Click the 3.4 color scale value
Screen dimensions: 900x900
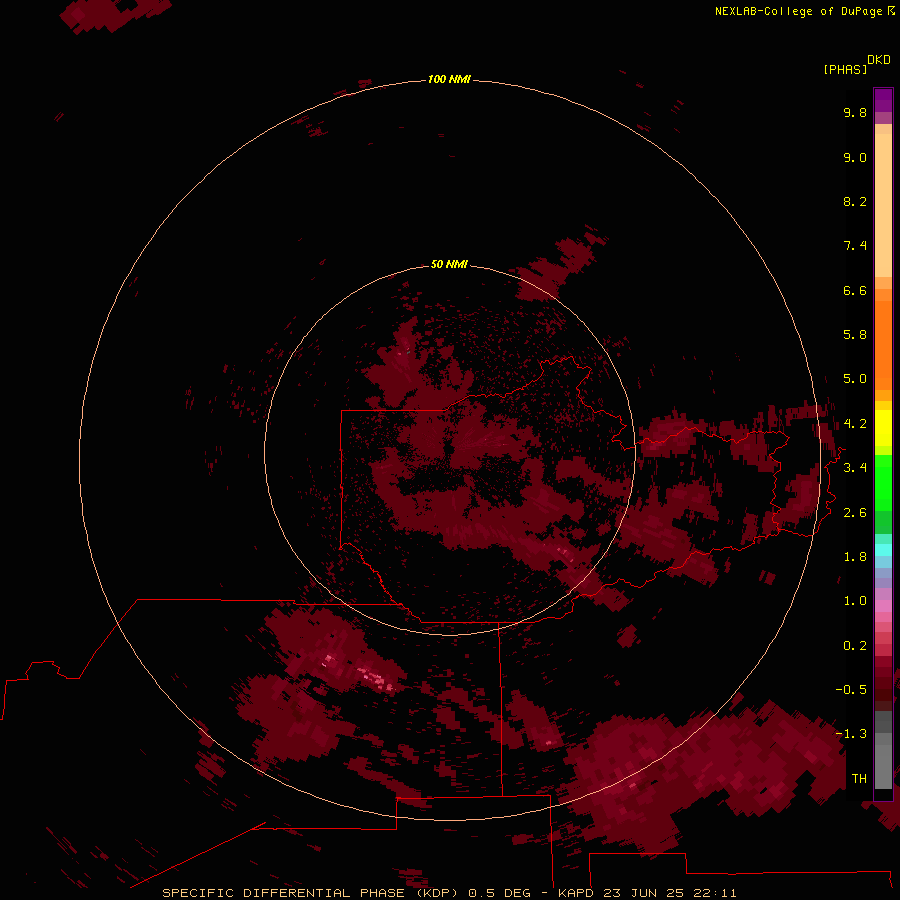click(855, 468)
